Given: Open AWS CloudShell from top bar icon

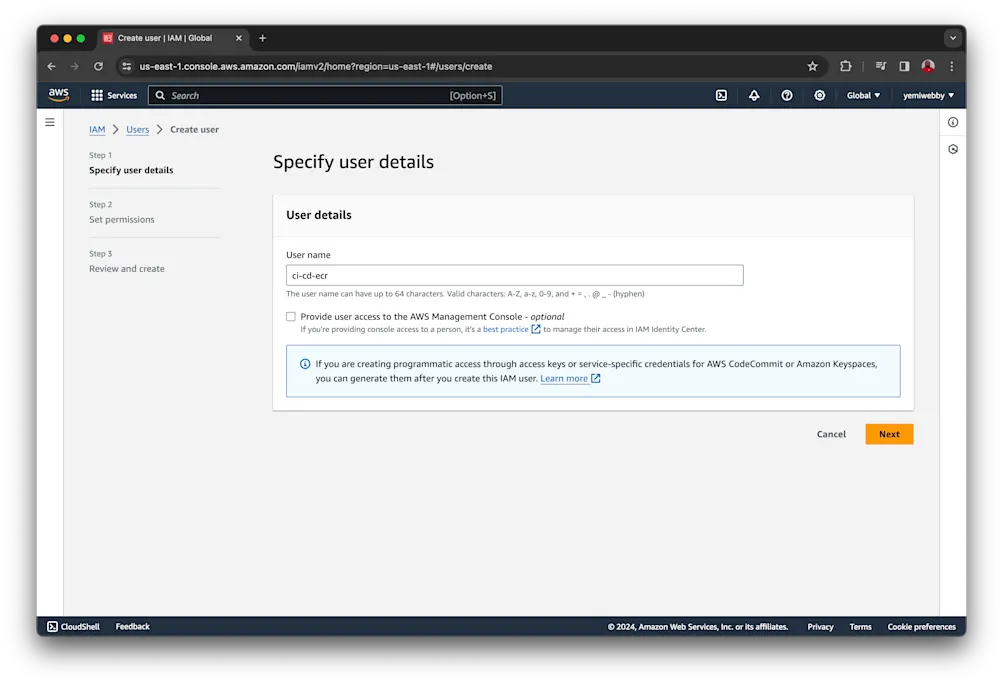Looking at the screenshot, I should click(x=721, y=95).
